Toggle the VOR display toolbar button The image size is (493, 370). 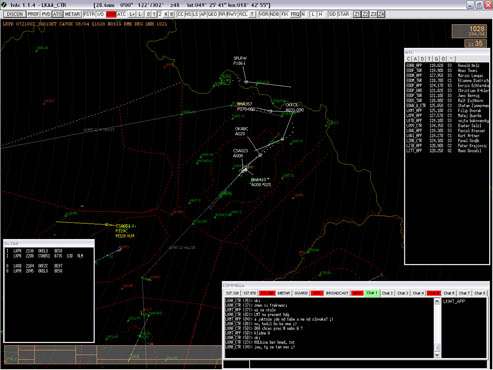click(x=264, y=14)
